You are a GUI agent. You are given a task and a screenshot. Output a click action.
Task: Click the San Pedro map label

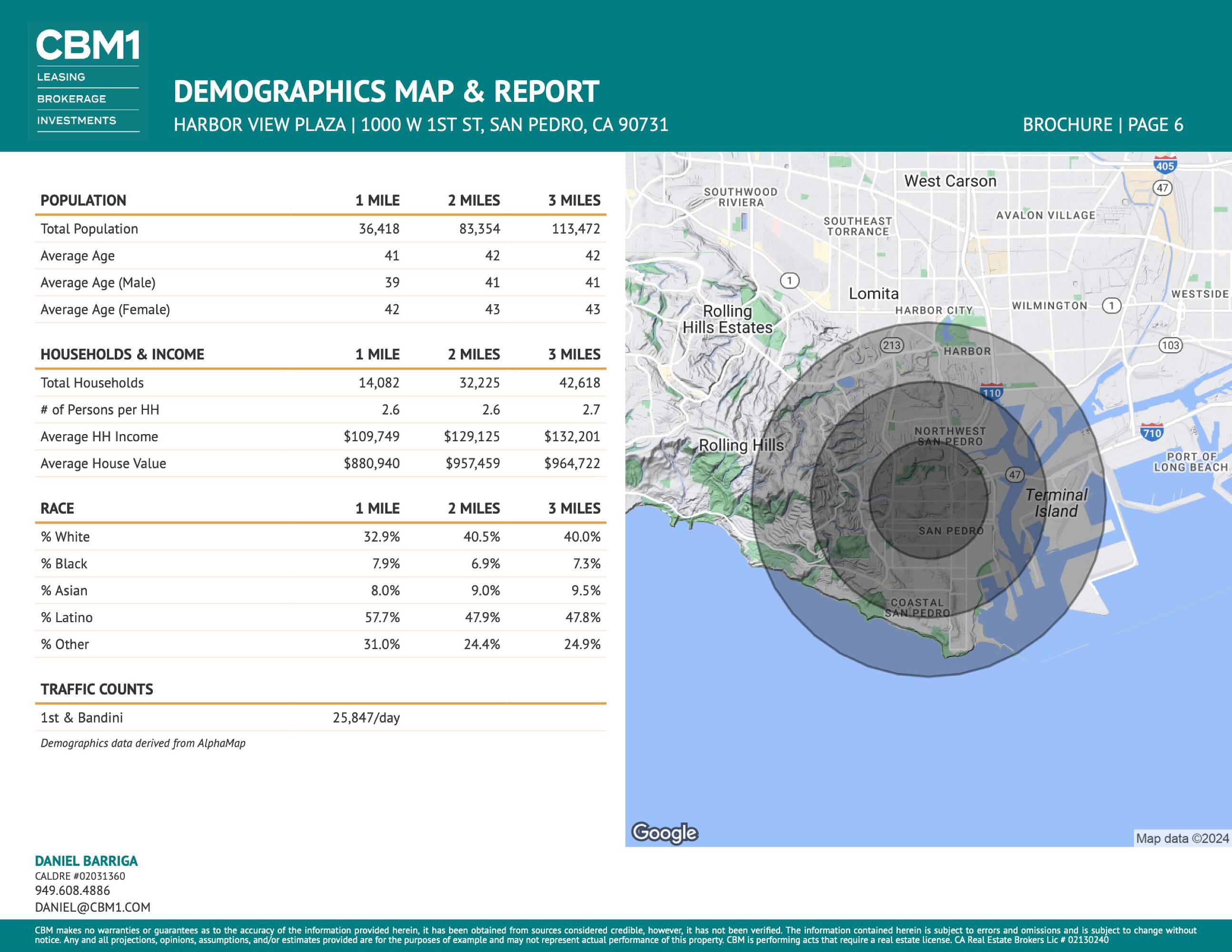point(951,531)
